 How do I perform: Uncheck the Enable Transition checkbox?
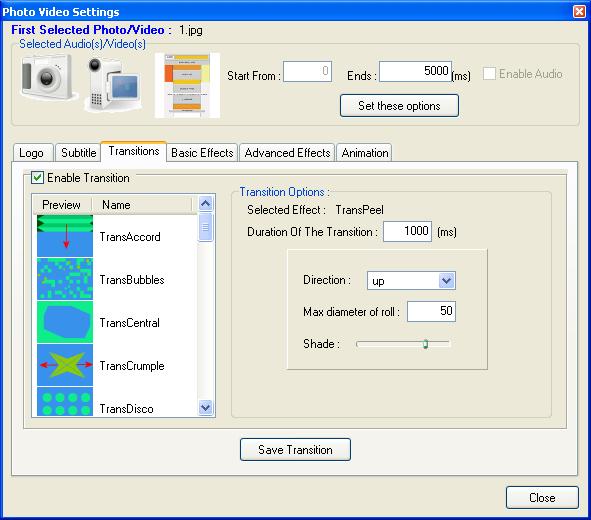coord(37,177)
